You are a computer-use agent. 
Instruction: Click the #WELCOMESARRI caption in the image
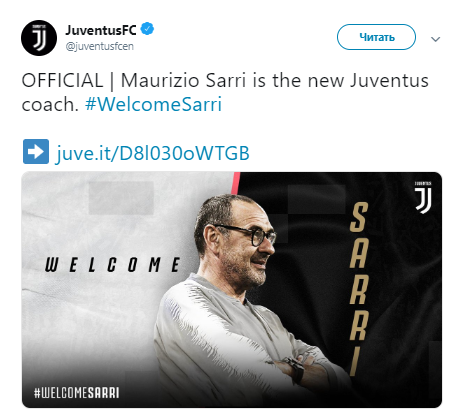click(76, 393)
